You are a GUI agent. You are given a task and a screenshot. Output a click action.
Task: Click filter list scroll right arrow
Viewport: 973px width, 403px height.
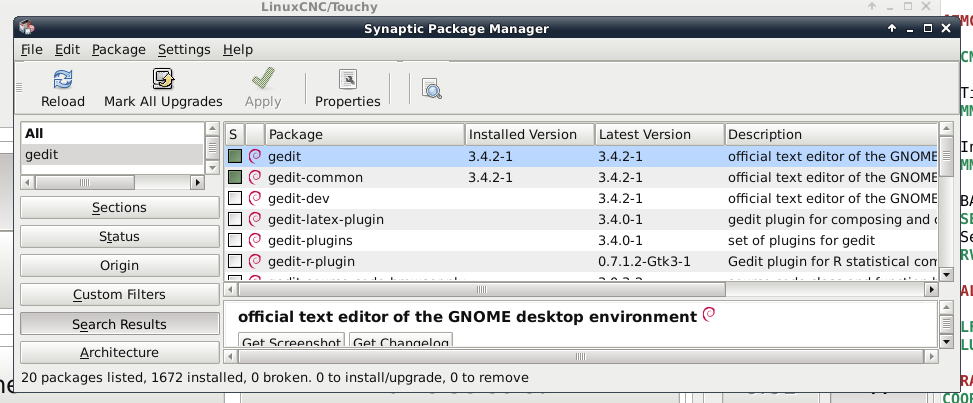coord(197,183)
